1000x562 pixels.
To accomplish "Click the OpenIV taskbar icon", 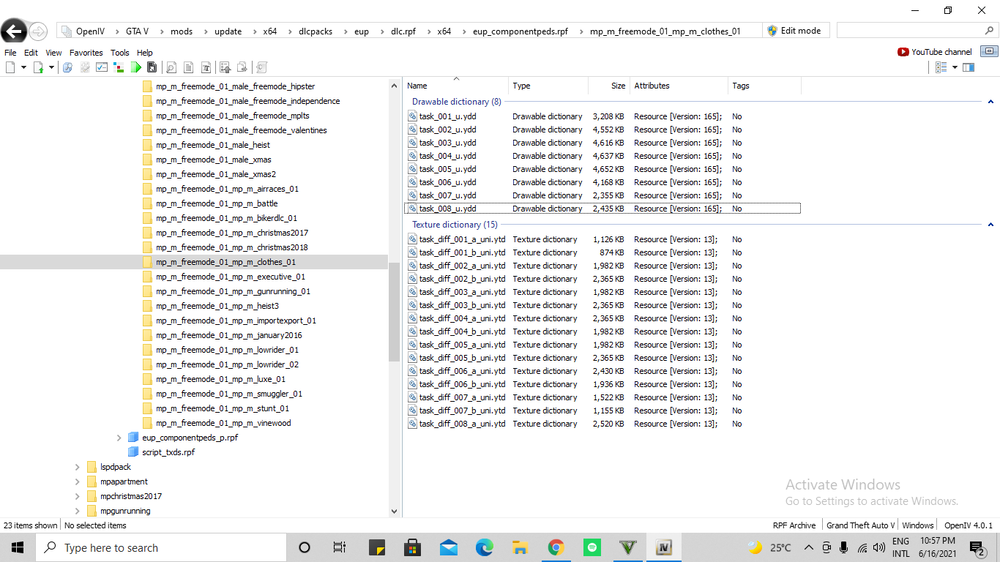I will point(663,547).
